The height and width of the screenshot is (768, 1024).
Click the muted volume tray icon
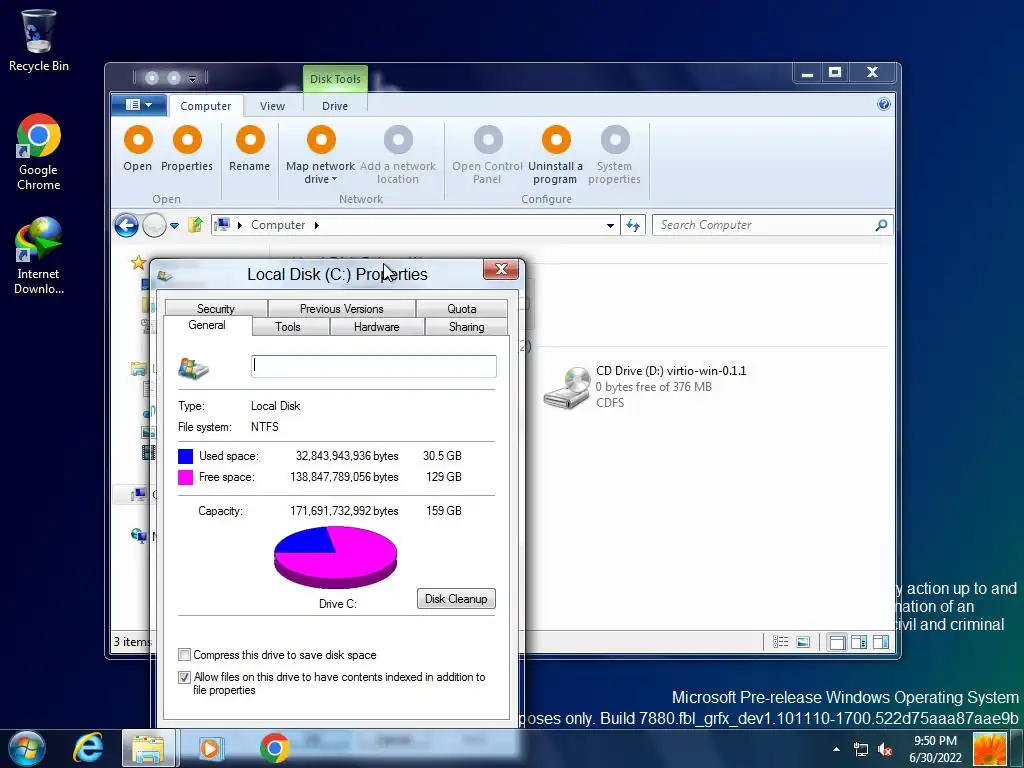pyautogui.click(x=885, y=750)
